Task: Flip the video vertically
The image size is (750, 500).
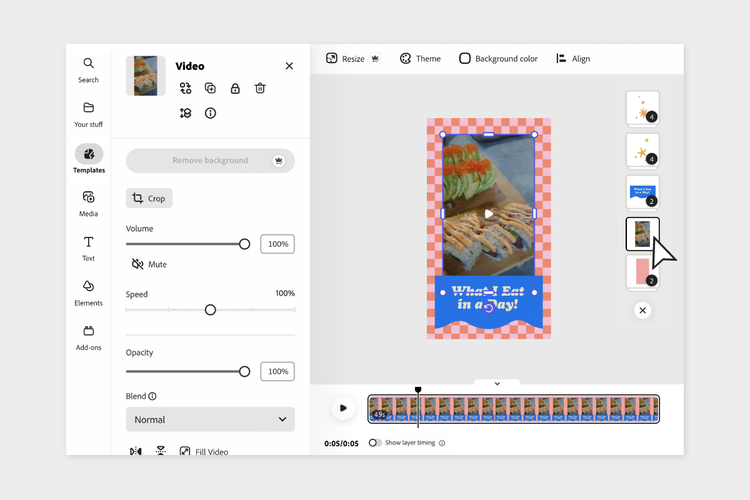Action: (161, 451)
